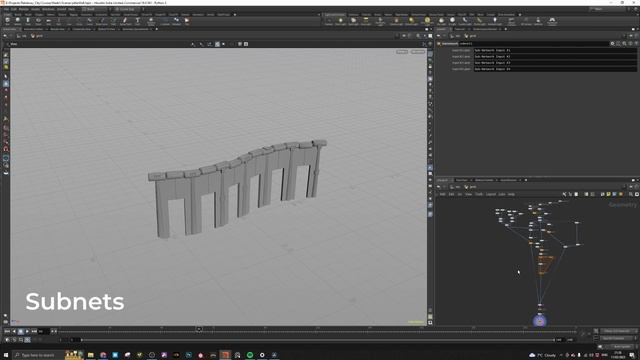Viewport: 640px width, 360px height.
Task: Click the current frame number field
Action: 44,331
